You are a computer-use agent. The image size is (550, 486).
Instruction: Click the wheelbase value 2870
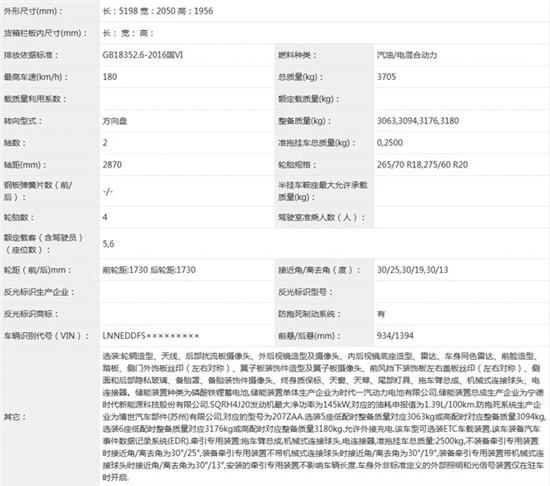pyautogui.click(x=112, y=164)
